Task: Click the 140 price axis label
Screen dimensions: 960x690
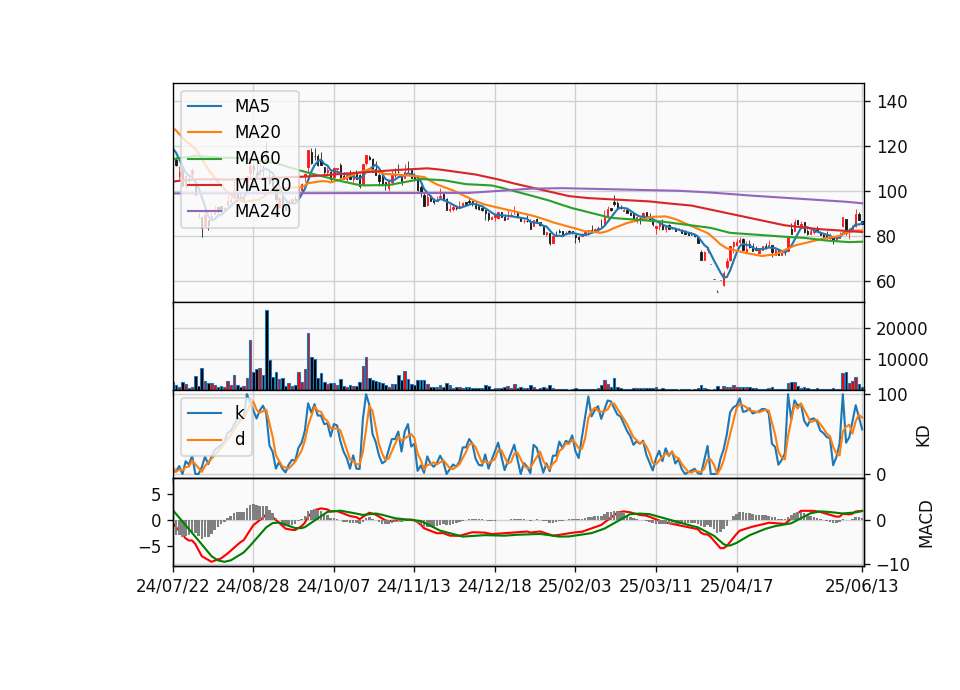Action: (892, 102)
